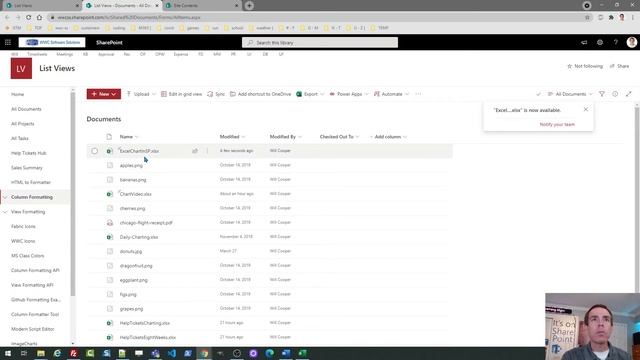Click the left navigation scrollbar
The image size is (640, 360).
(73, 194)
